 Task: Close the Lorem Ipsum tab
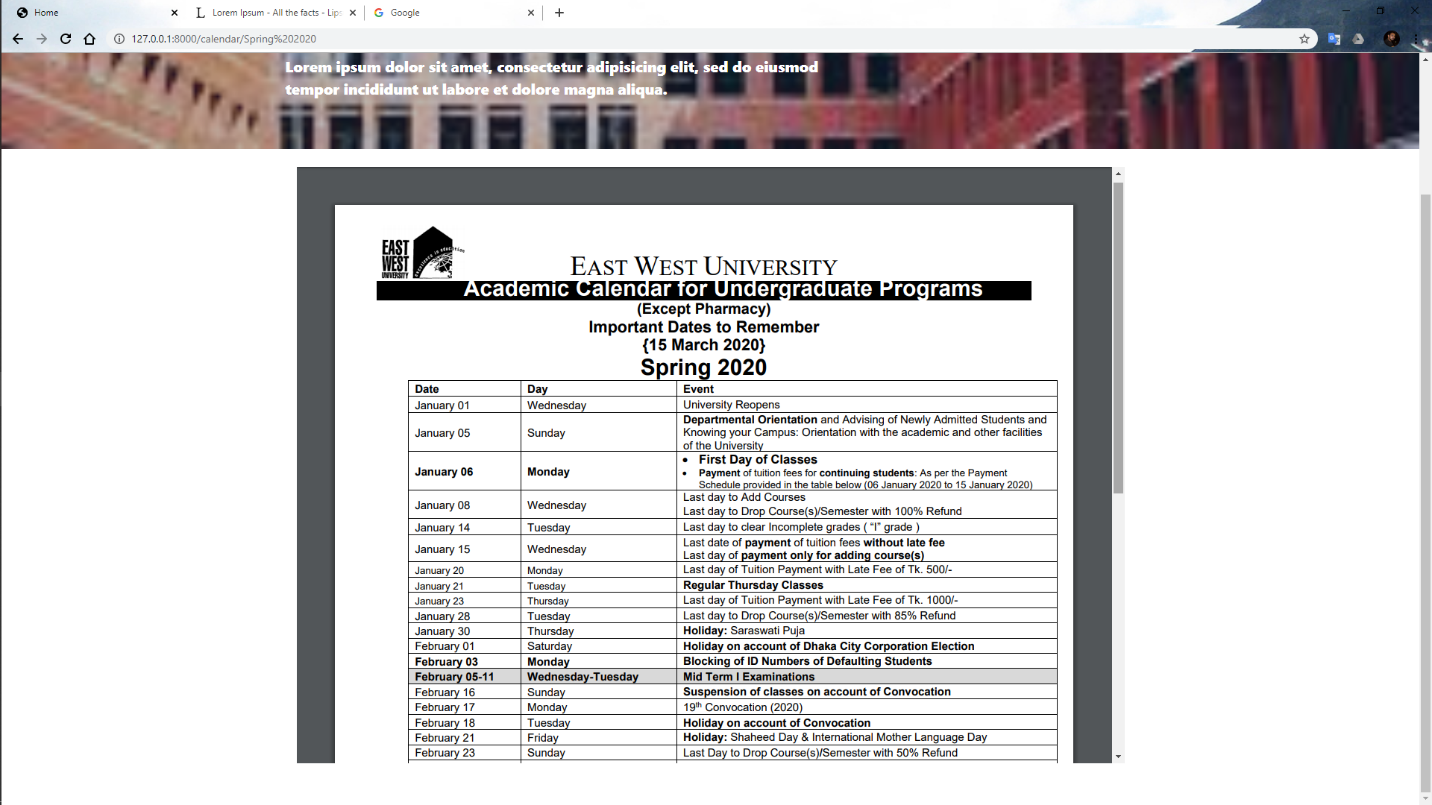(352, 13)
